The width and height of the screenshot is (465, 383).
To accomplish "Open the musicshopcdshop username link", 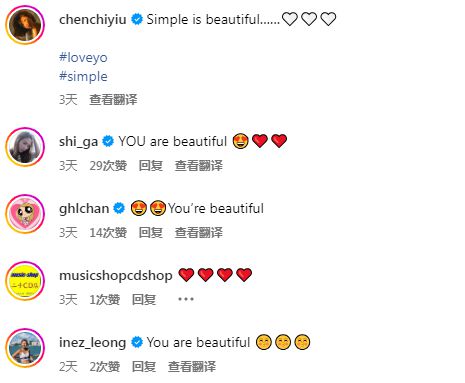I will click(x=116, y=275).
